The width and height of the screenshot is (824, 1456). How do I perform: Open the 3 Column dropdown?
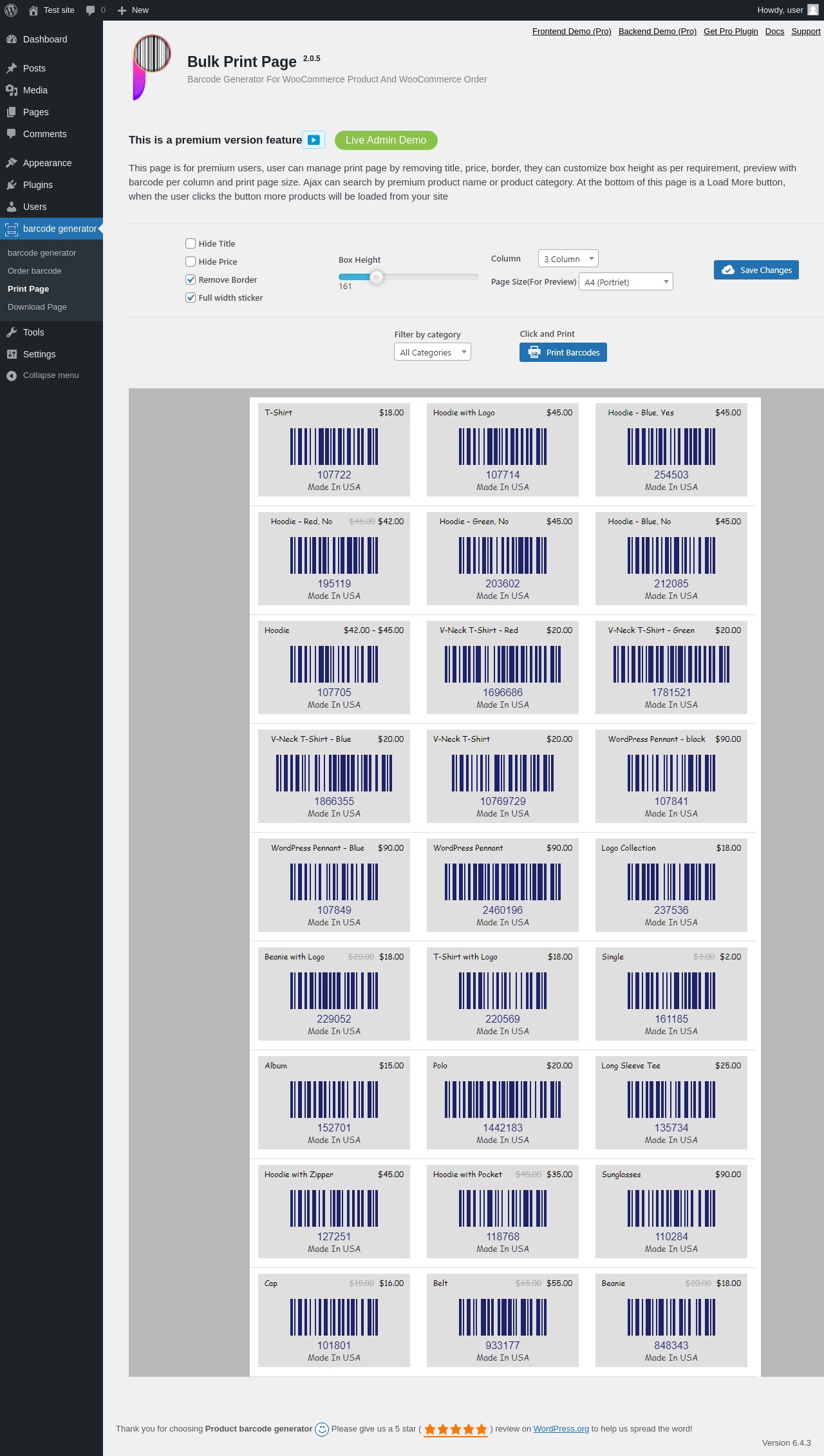pos(568,258)
